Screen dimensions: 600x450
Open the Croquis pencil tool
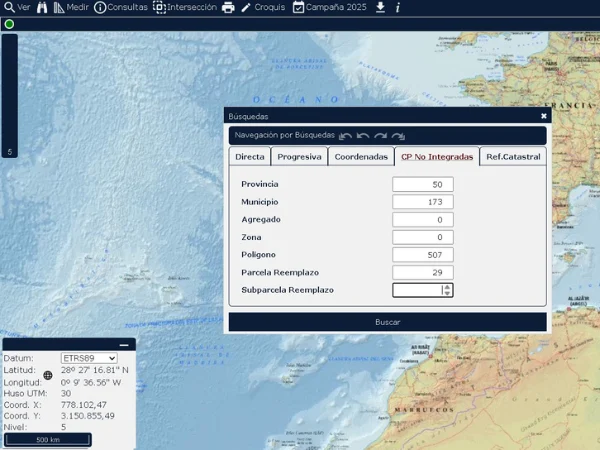click(x=262, y=7)
